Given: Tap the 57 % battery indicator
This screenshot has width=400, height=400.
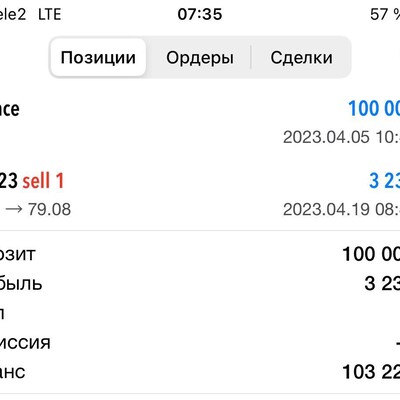Looking at the screenshot, I should tap(385, 14).
